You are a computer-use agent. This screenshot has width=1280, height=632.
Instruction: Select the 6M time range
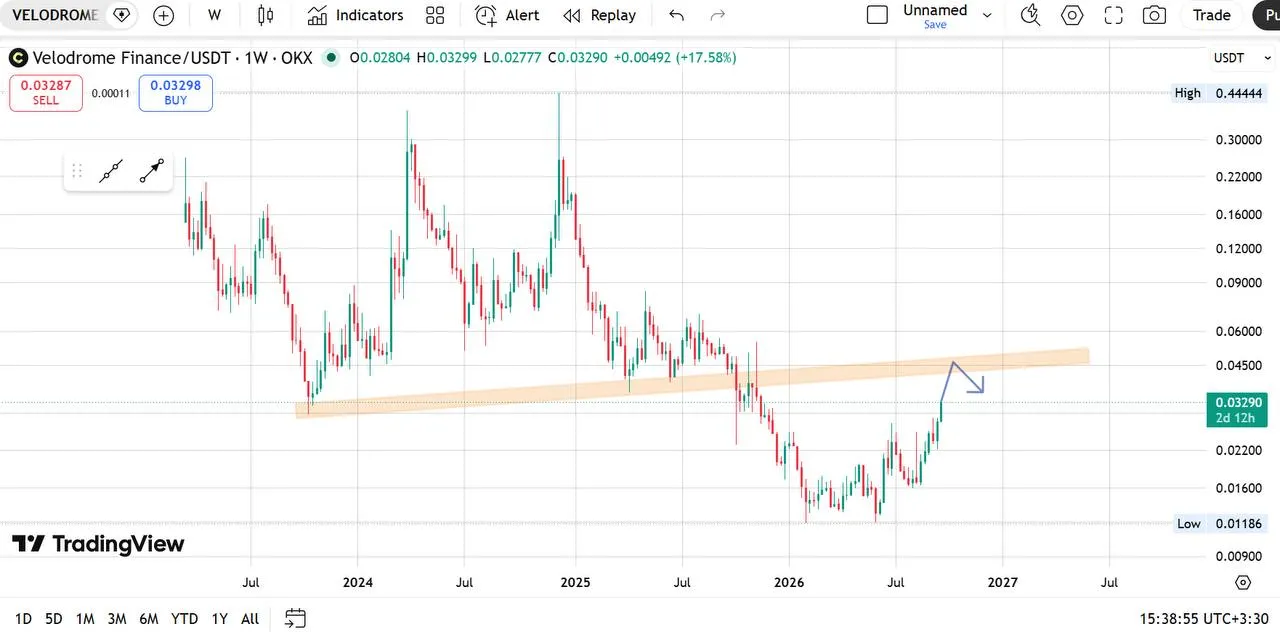coord(149,619)
